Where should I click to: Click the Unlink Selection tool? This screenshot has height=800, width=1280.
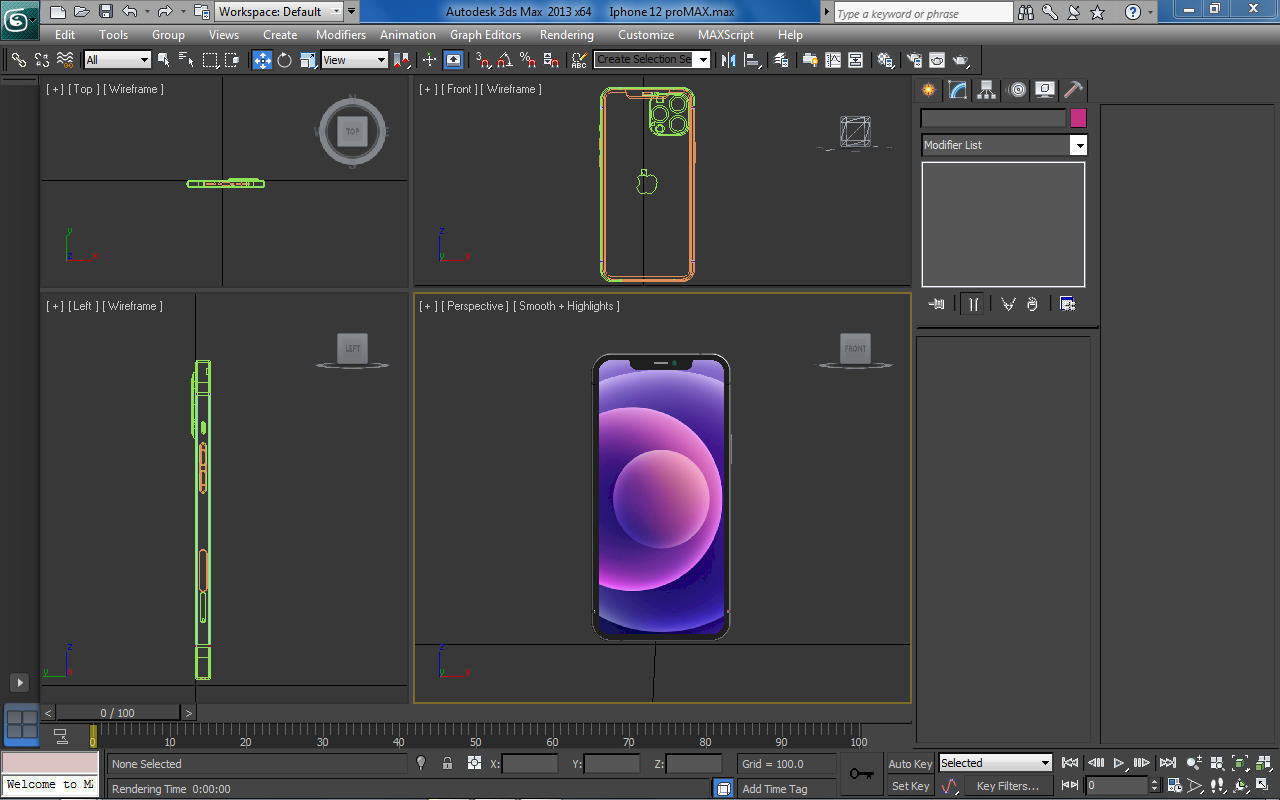(41, 60)
